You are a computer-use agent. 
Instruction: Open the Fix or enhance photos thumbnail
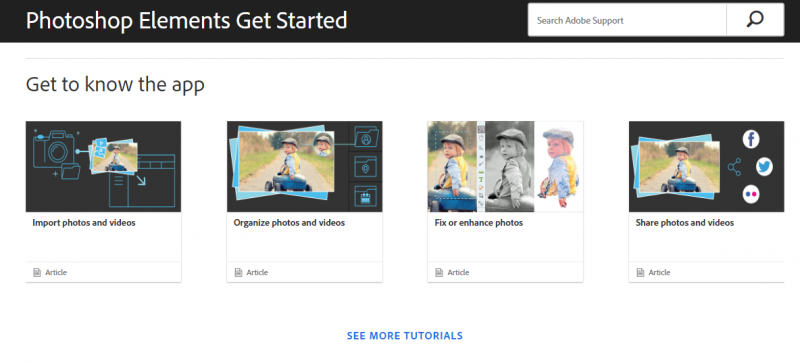[x=505, y=166]
